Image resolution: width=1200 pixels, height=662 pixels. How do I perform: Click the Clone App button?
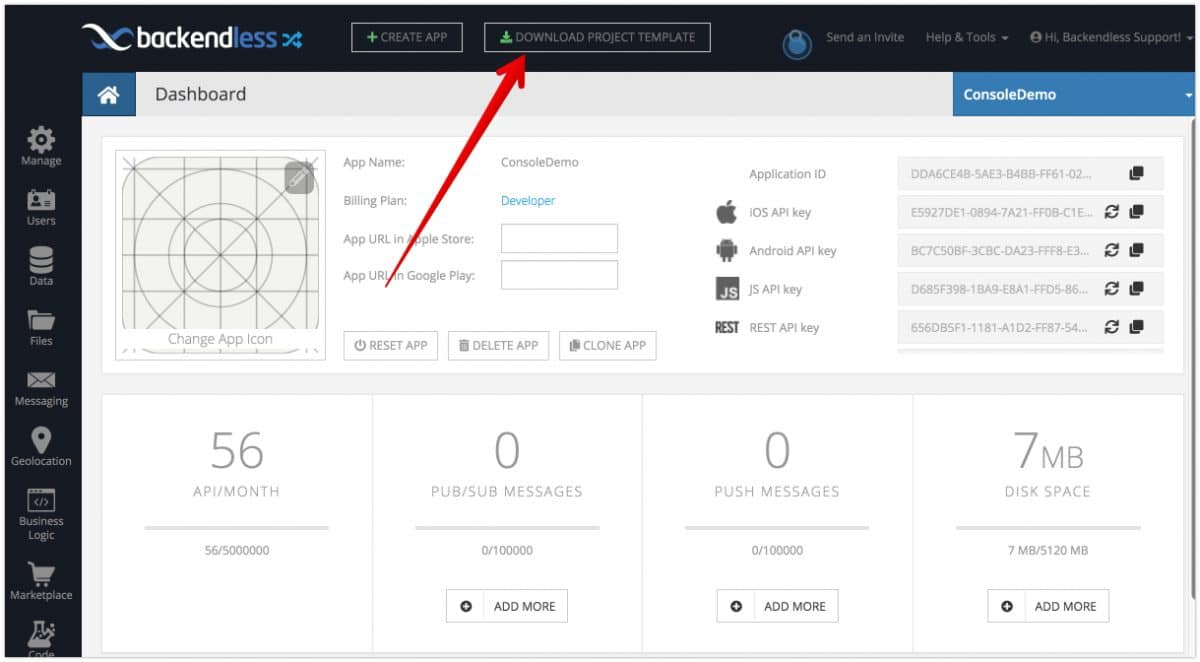click(x=607, y=345)
